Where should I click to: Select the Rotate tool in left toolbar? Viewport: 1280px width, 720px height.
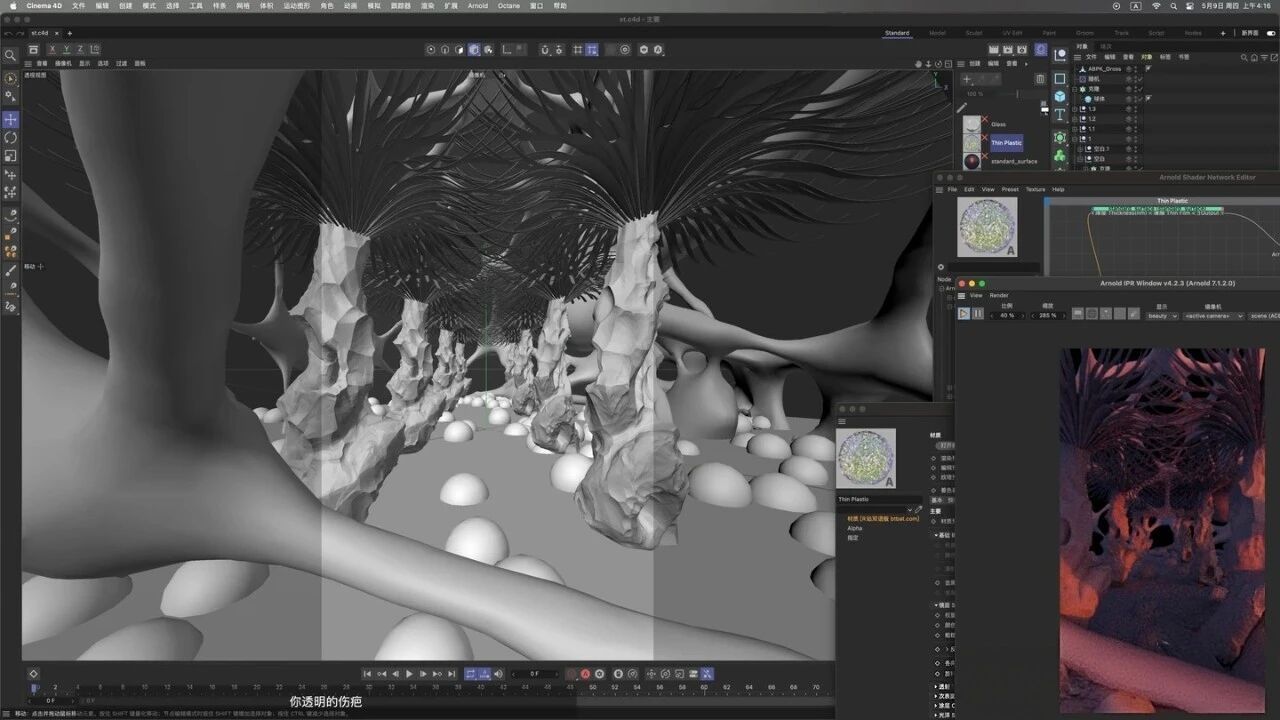pos(10,138)
